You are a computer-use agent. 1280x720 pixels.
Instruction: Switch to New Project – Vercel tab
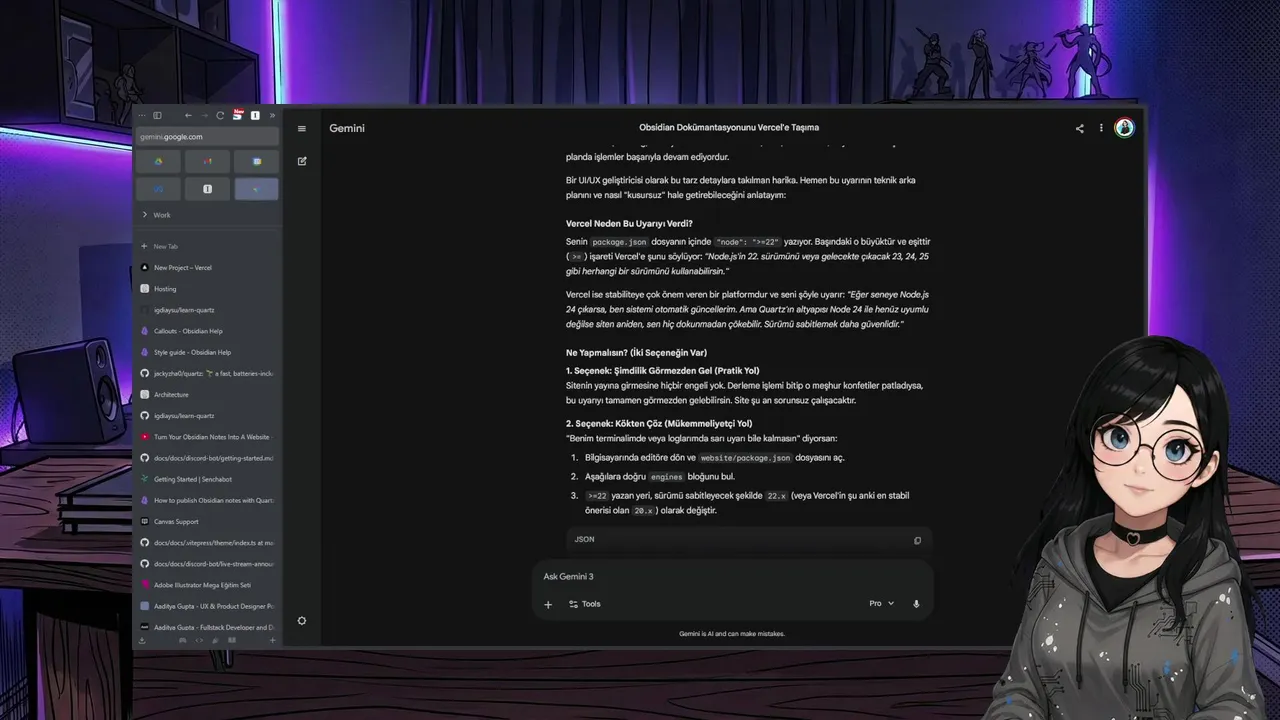[208, 267]
